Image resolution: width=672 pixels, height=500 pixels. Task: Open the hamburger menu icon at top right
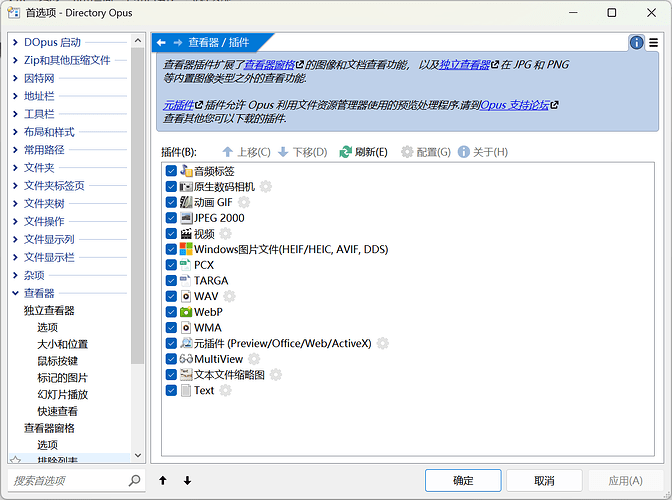[653, 42]
